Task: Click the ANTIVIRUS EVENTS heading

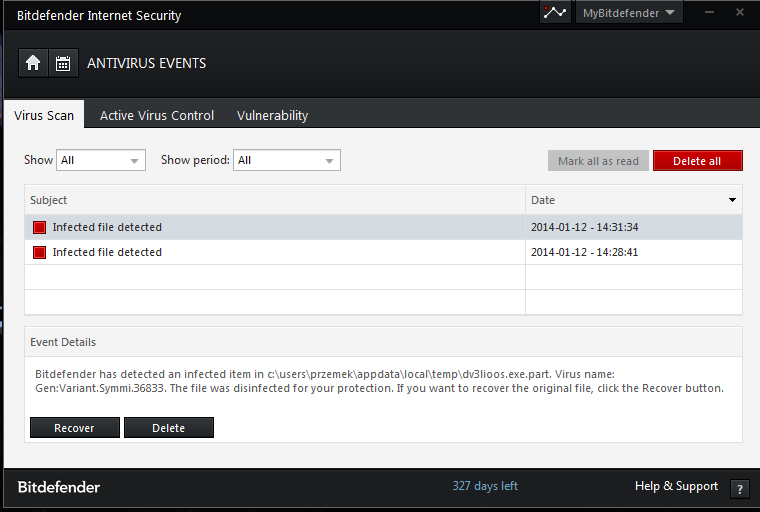Action: pyautogui.click(x=146, y=63)
